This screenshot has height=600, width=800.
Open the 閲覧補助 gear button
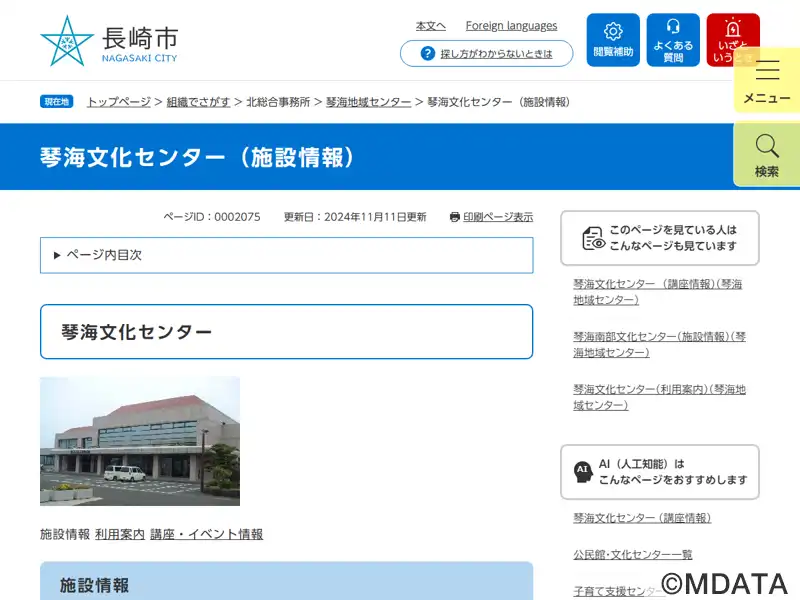click(x=613, y=40)
